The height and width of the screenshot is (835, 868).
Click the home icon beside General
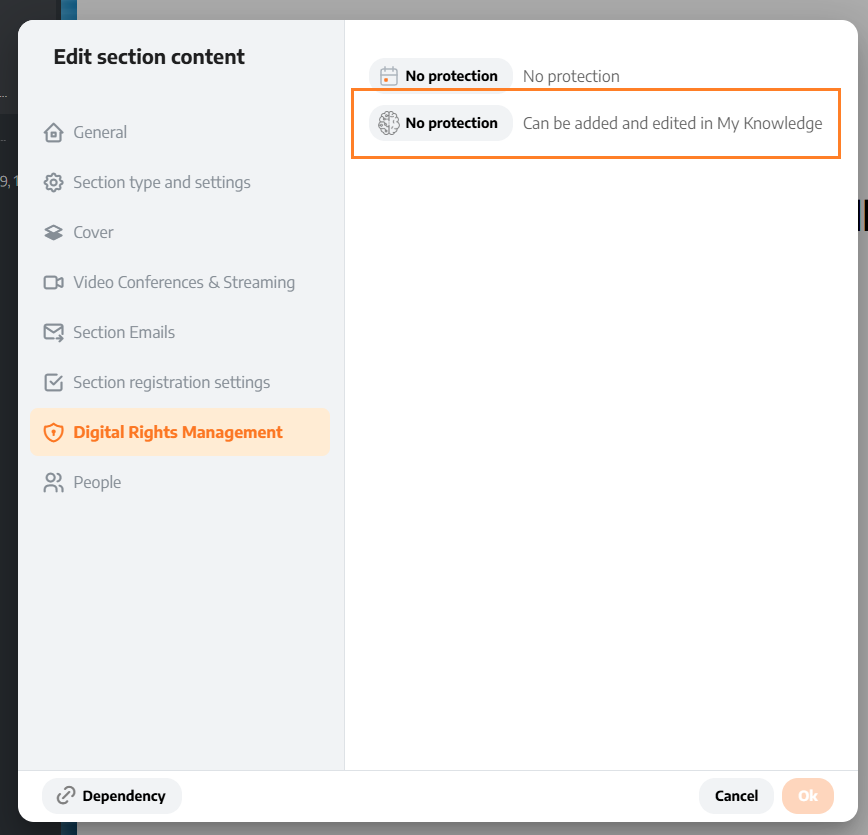(54, 132)
